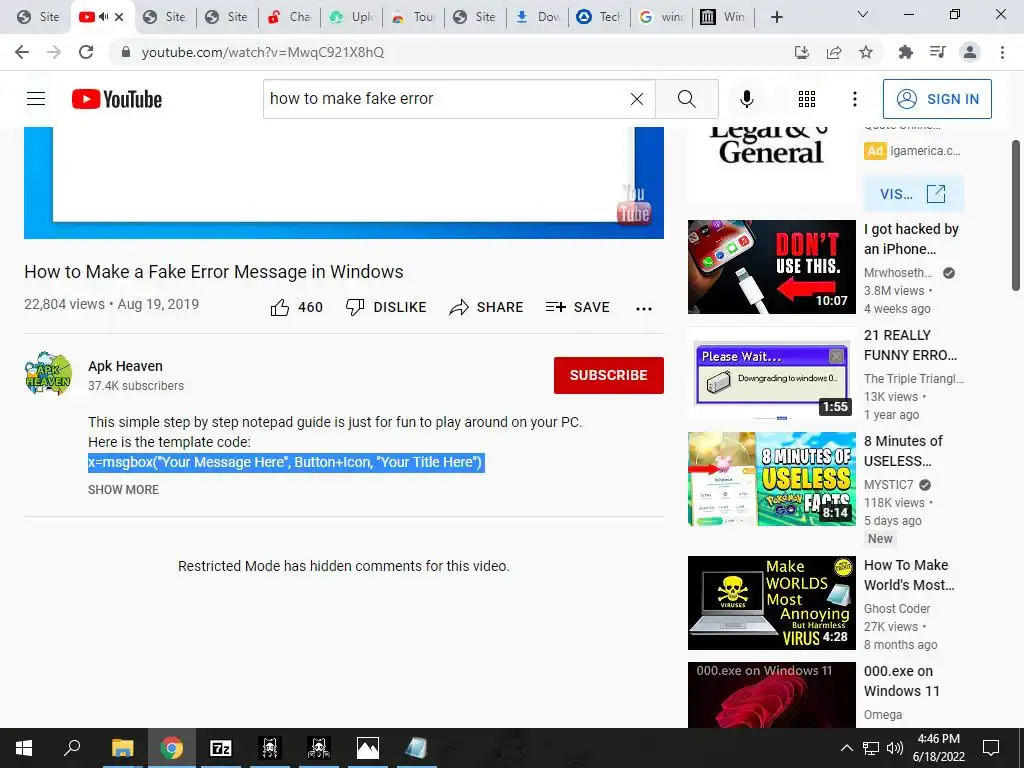The width and height of the screenshot is (1024, 768).
Task: Expand description with SHOW MORE
Action: (123, 490)
